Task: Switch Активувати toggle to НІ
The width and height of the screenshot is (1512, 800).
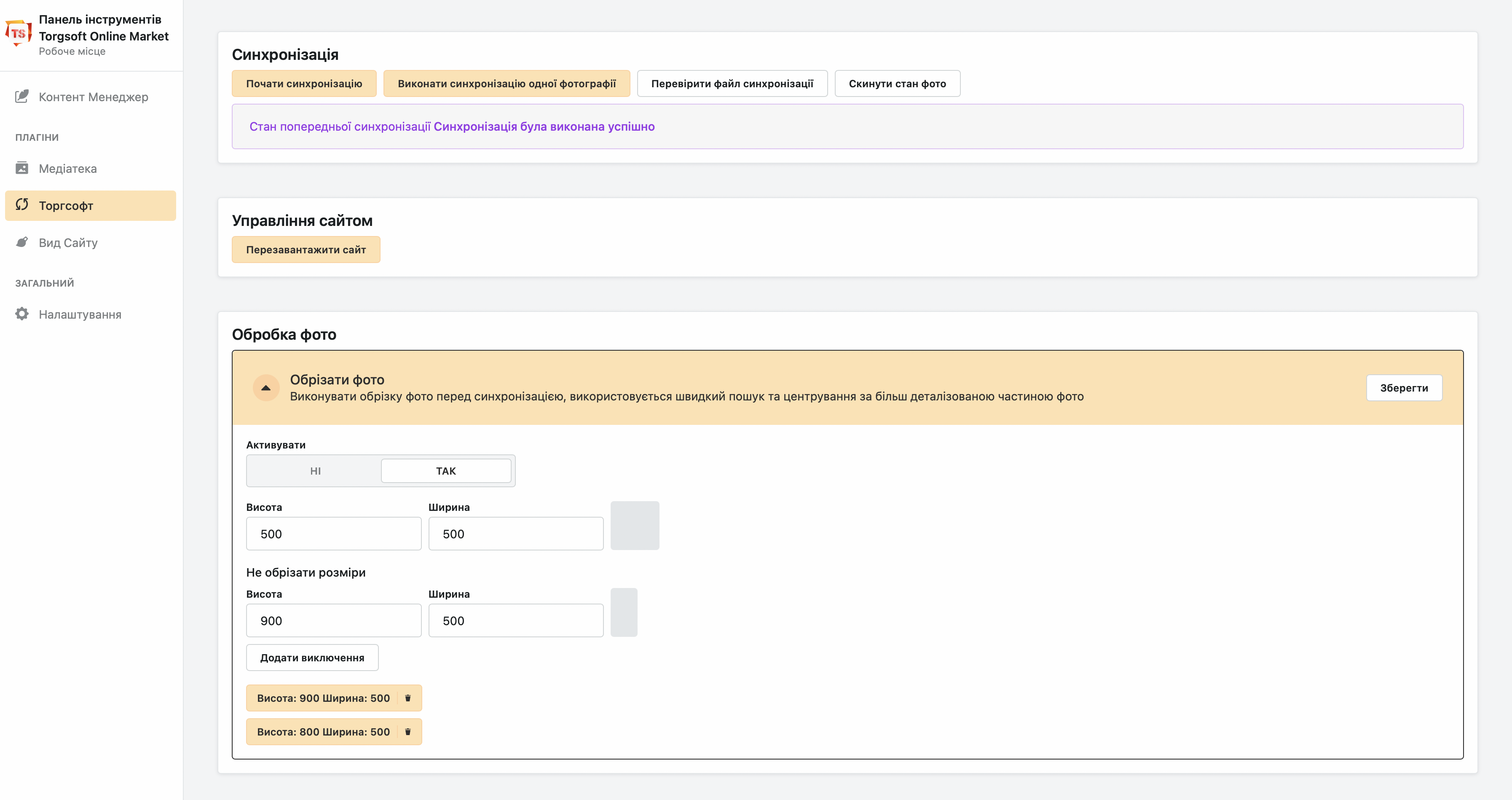Action: 315,471
